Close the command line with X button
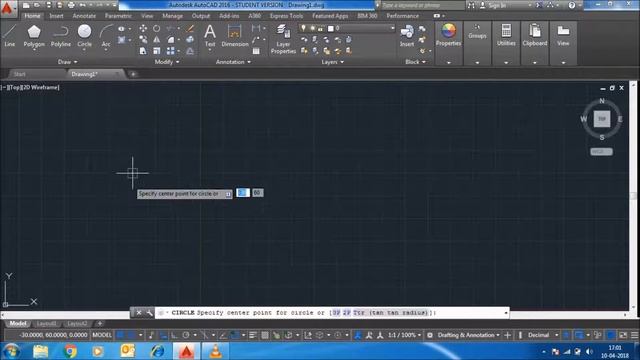This screenshot has width=640, height=360. click(139, 313)
